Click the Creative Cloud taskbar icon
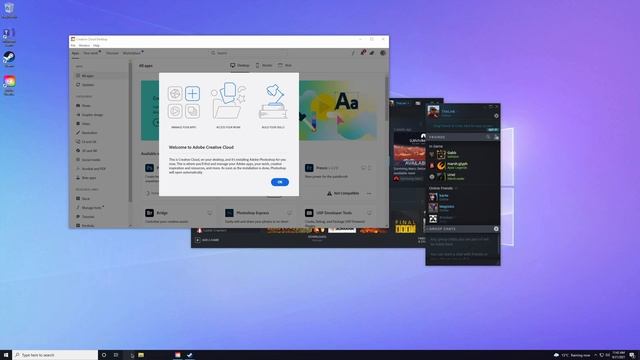Screen dimensions: 640x360 pyautogui.click(x=178, y=355)
